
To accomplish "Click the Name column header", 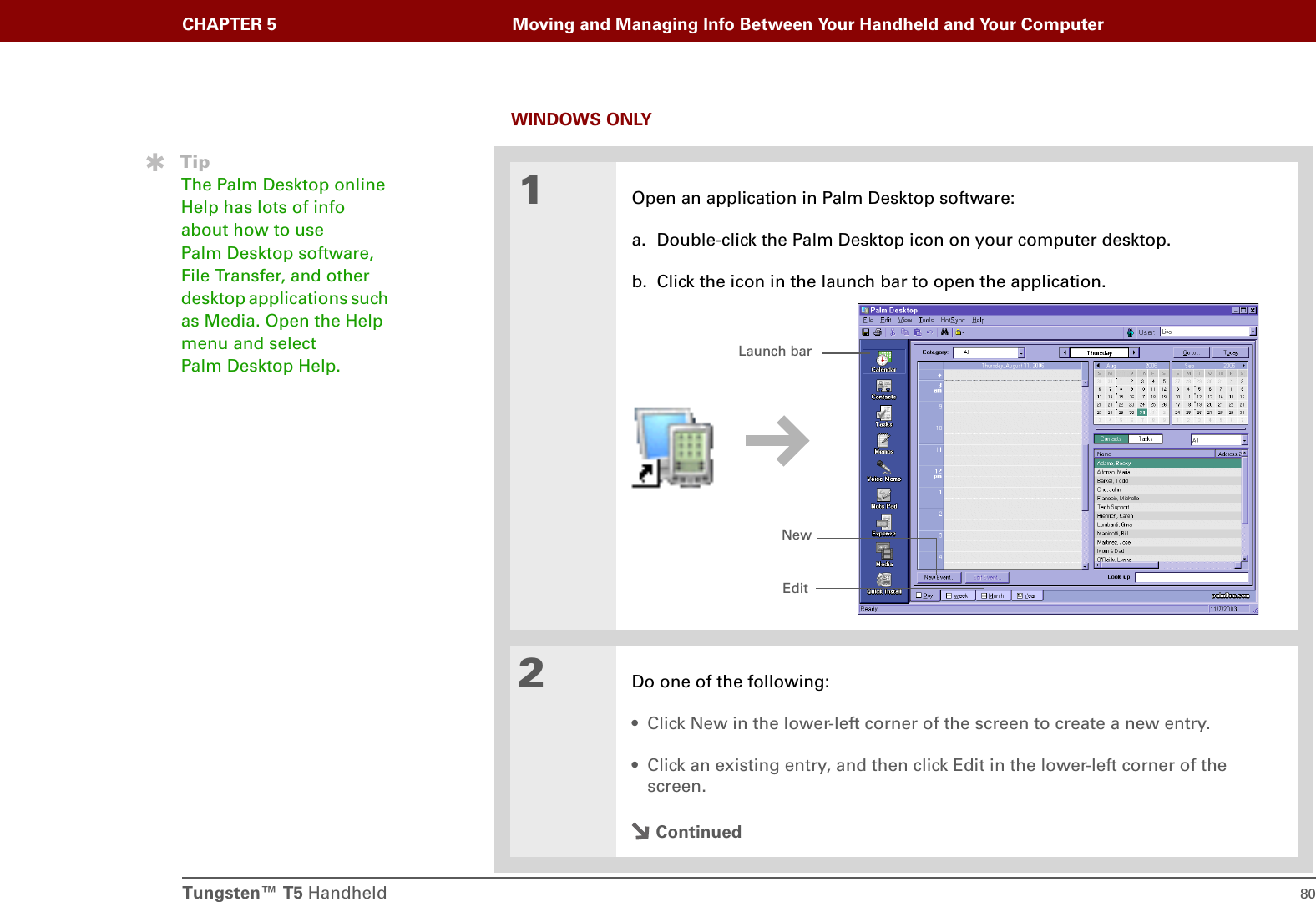I will tap(1154, 454).
